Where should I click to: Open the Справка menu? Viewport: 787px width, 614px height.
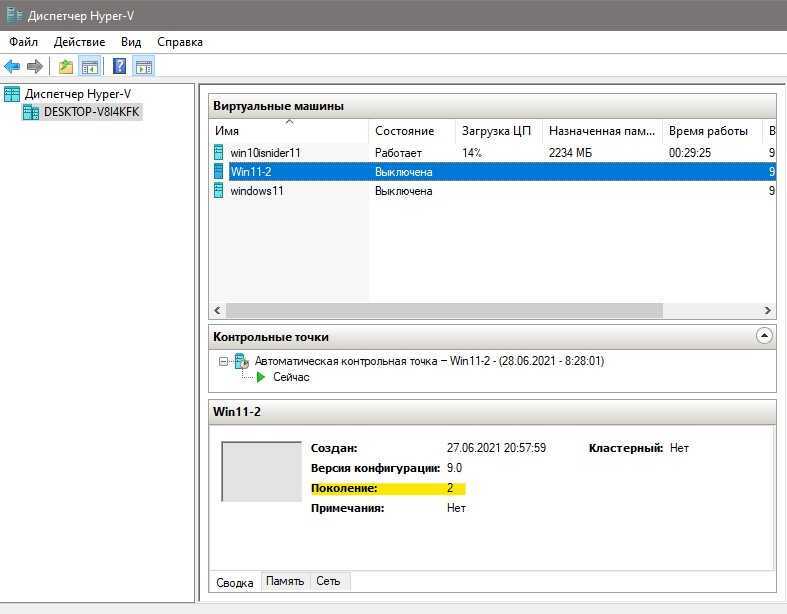[180, 42]
